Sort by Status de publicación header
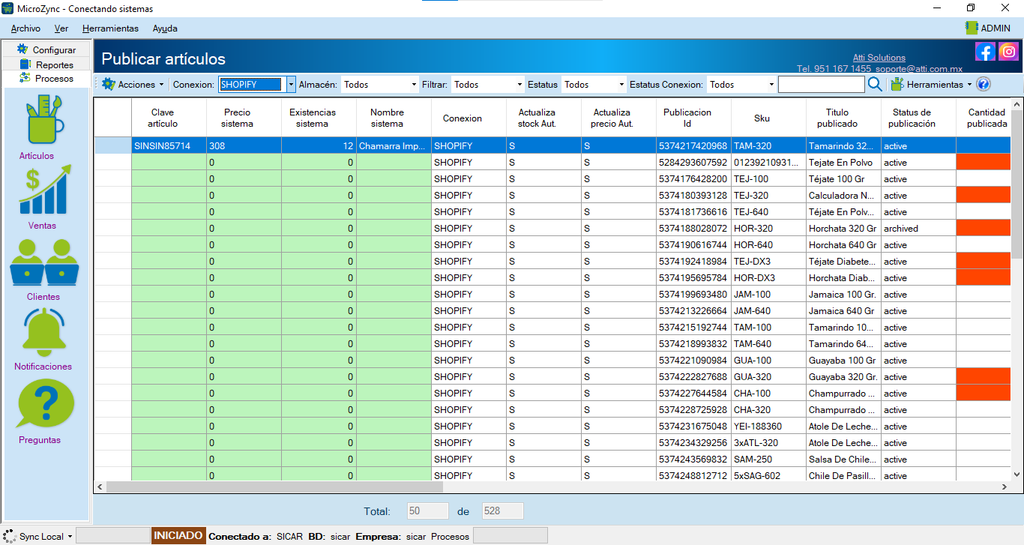 919,118
